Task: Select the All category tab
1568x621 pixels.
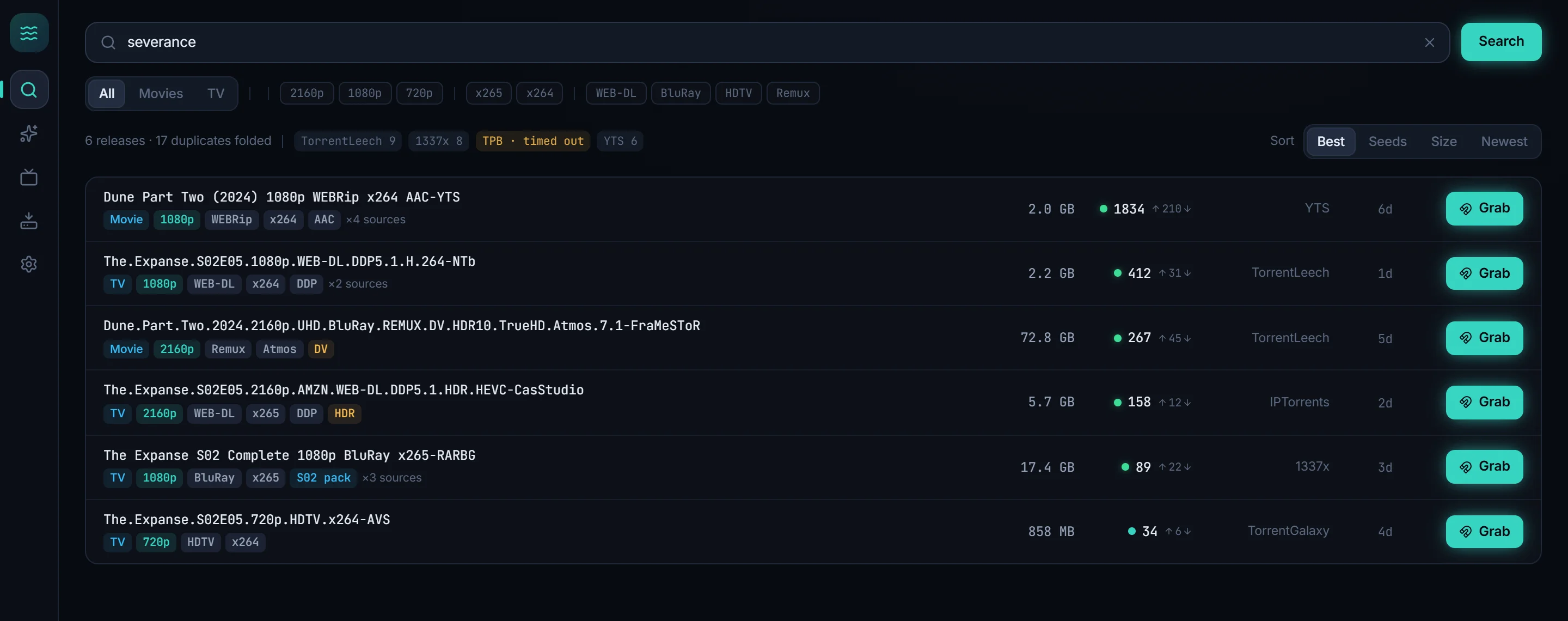Action: tap(107, 94)
